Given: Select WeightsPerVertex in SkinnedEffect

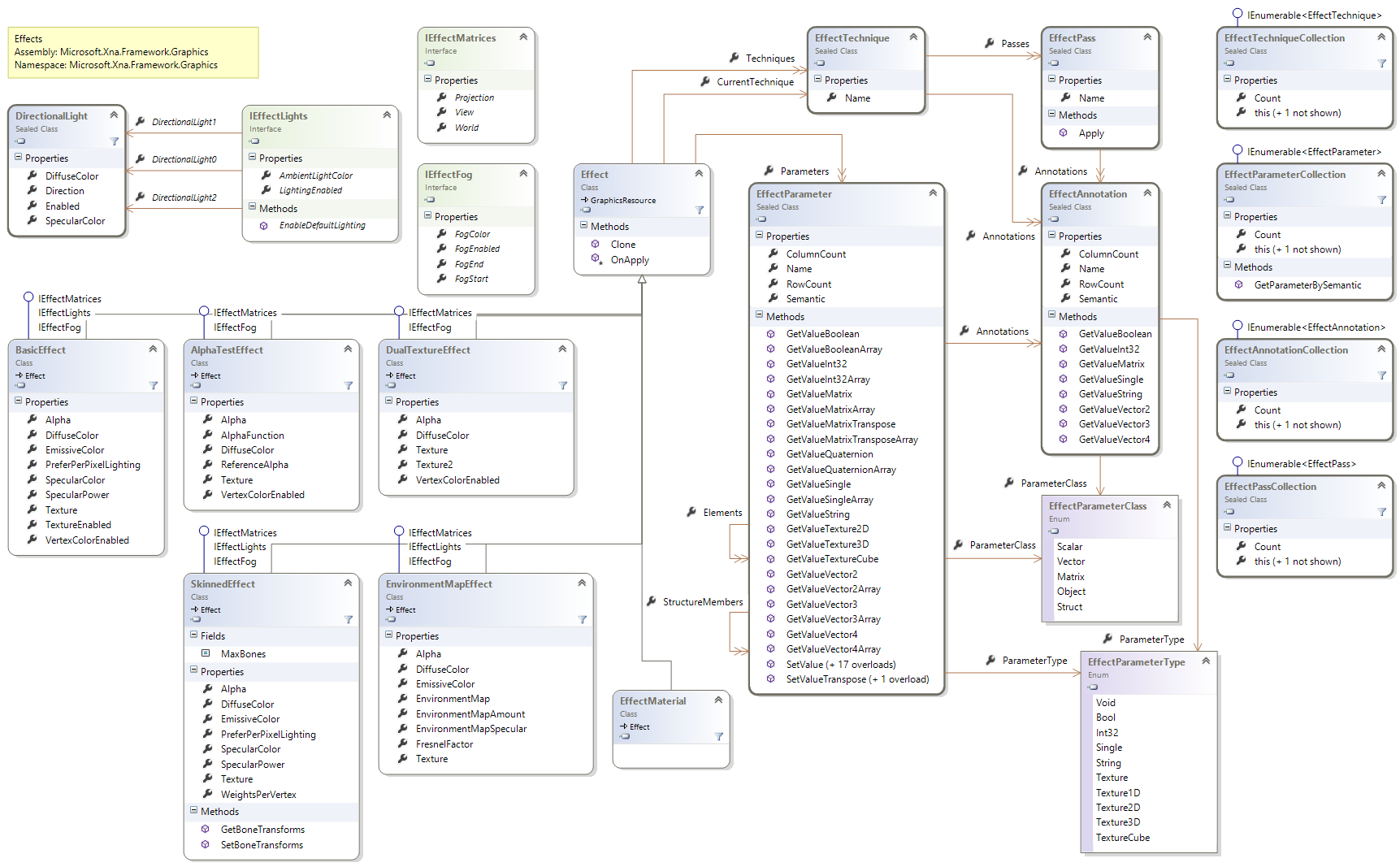Looking at the screenshot, I should click(x=258, y=795).
